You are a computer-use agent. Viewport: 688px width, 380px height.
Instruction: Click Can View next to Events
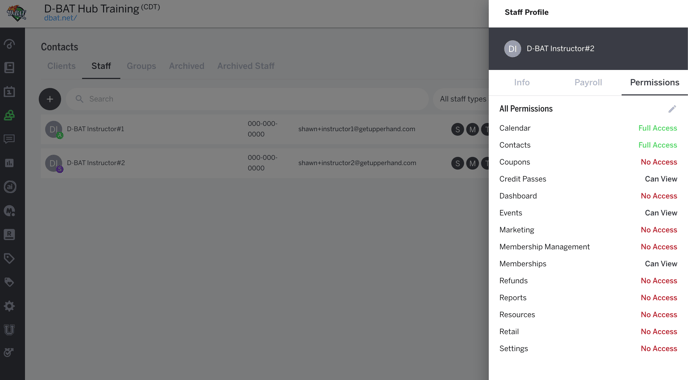point(661,213)
